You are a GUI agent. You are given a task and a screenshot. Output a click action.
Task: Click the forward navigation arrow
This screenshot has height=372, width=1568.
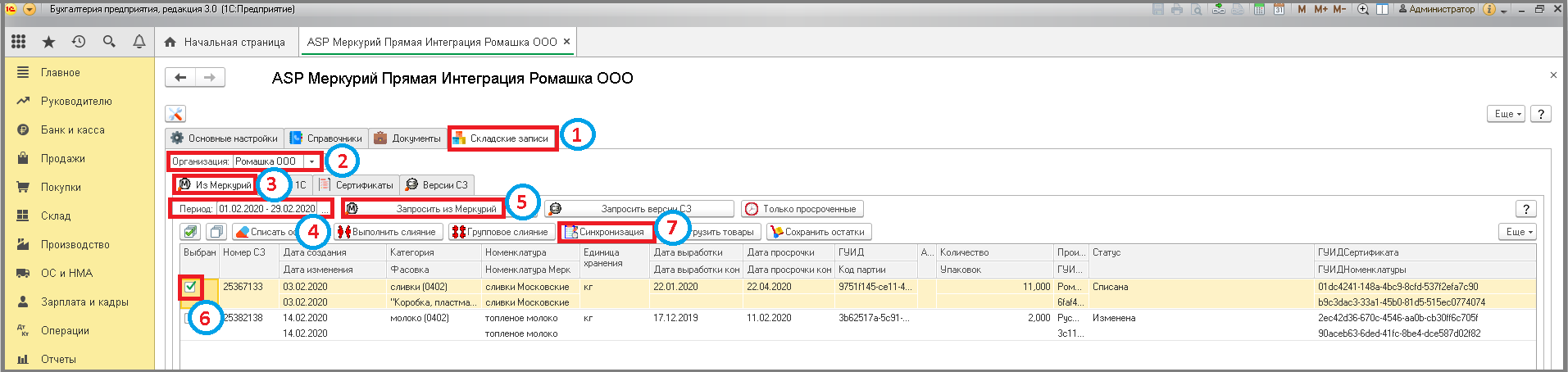click(x=210, y=78)
